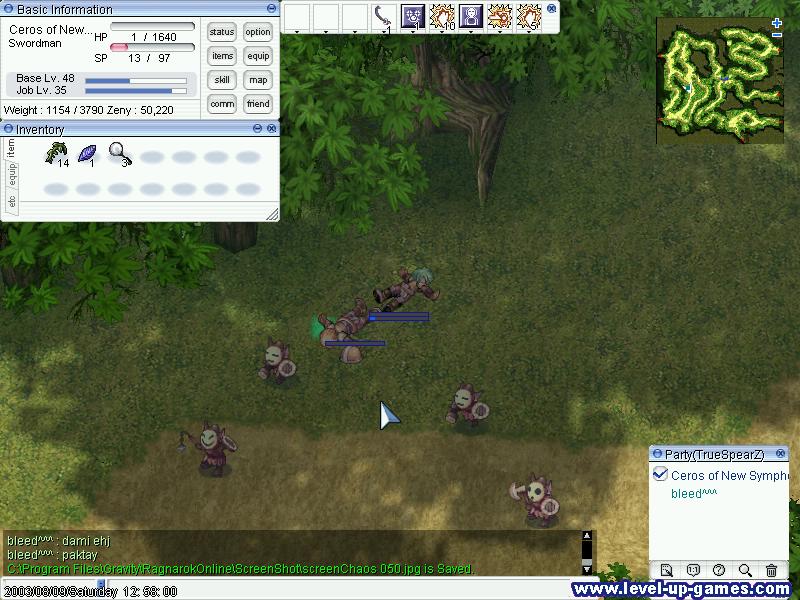
Task: Click the Zeny amount 50,220
Action: [x=157, y=110]
